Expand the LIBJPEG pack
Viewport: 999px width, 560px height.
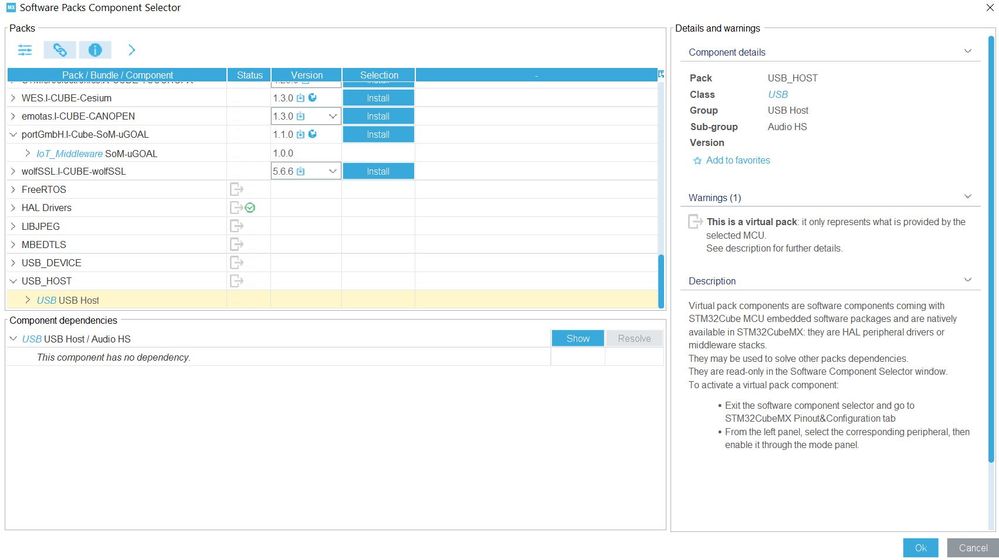[x=13, y=226]
